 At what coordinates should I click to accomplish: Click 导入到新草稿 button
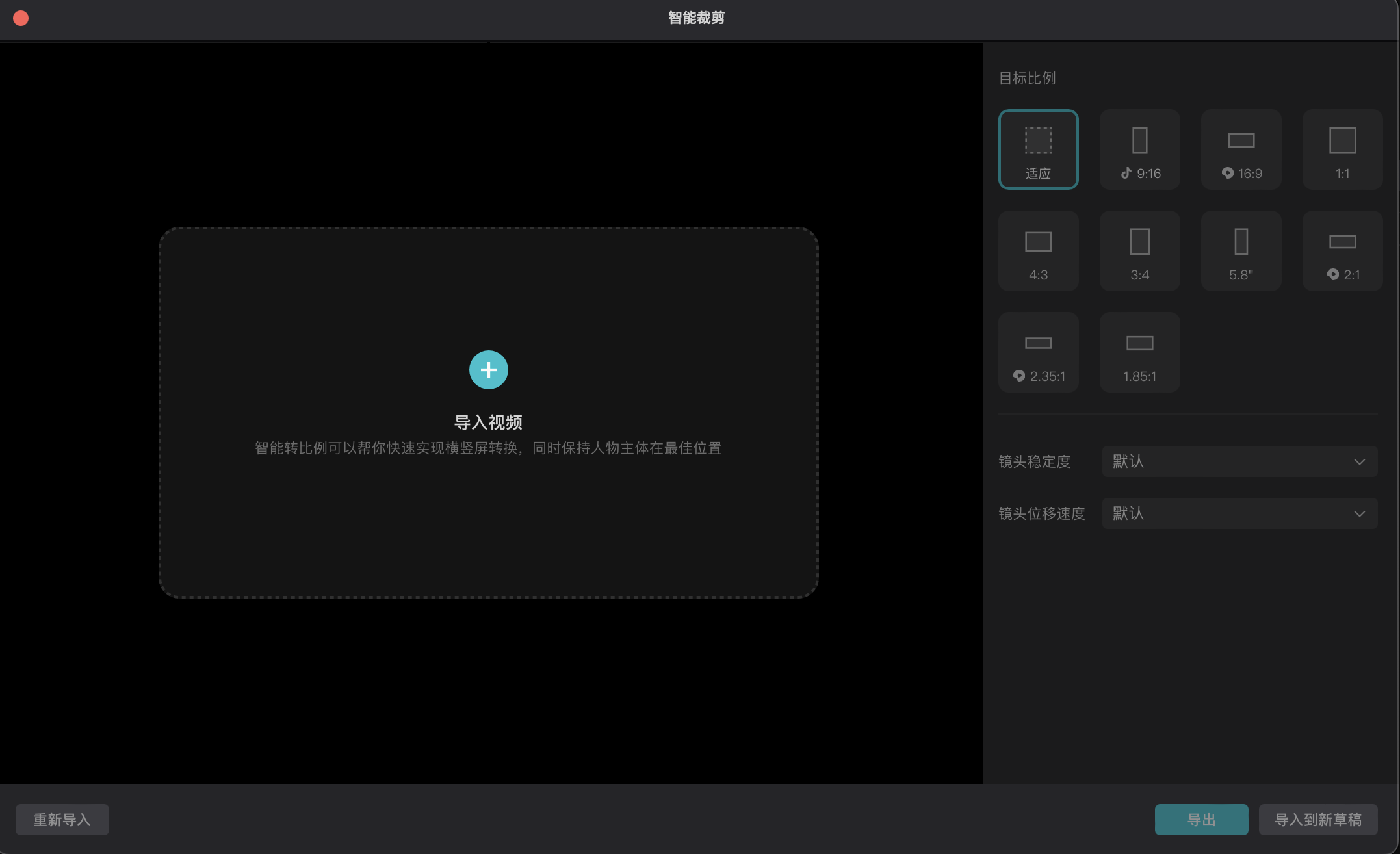point(1317,820)
